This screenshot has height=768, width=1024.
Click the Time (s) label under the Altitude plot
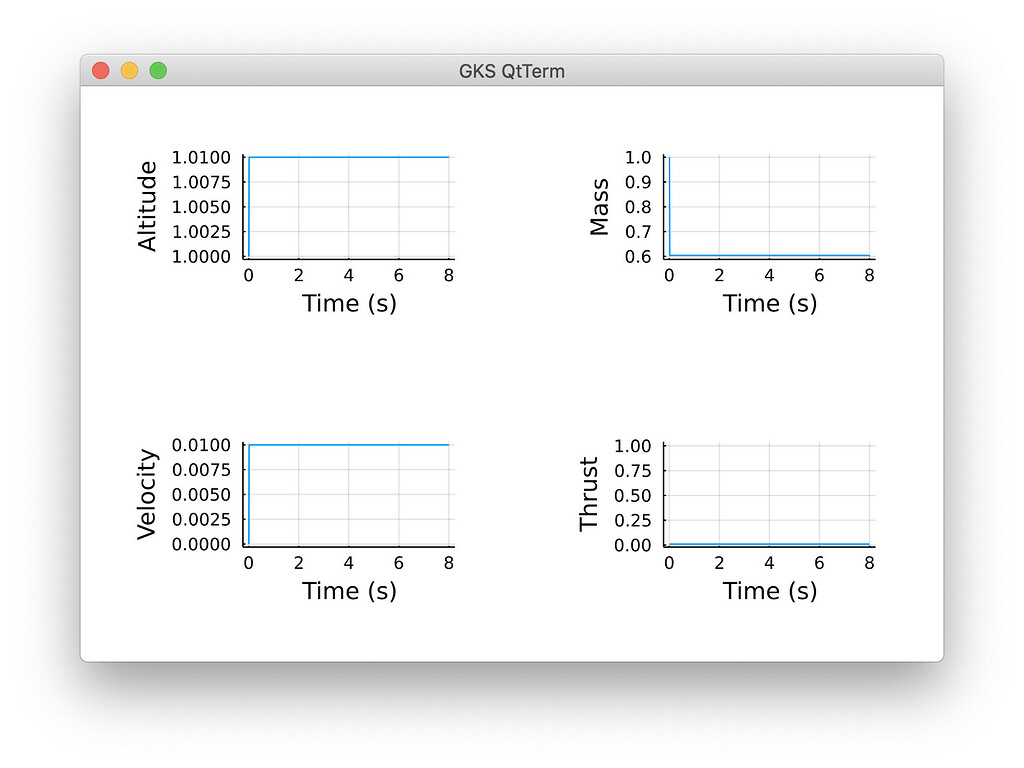coord(350,303)
